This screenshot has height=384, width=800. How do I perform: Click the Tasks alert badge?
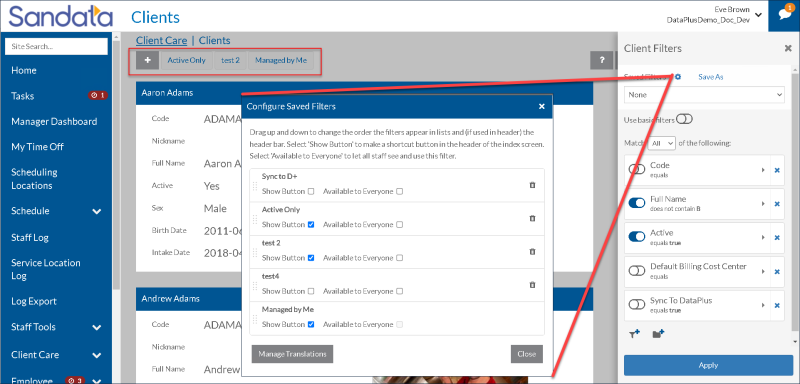[x=97, y=95]
